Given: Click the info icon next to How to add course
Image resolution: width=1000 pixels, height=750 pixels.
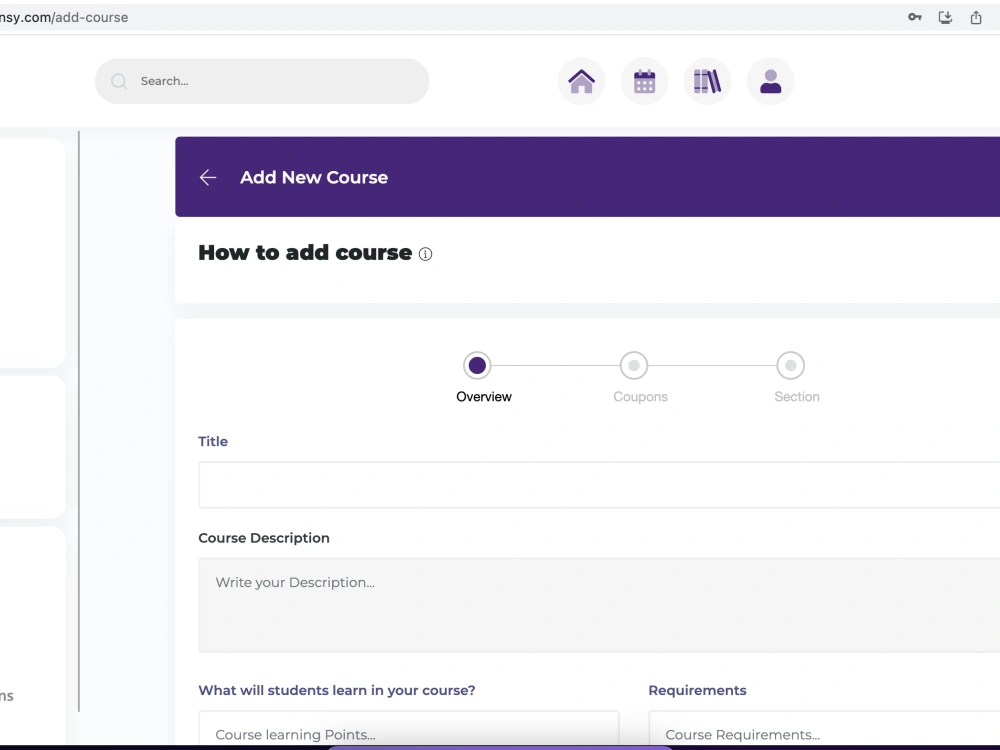Looking at the screenshot, I should (x=425, y=254).
